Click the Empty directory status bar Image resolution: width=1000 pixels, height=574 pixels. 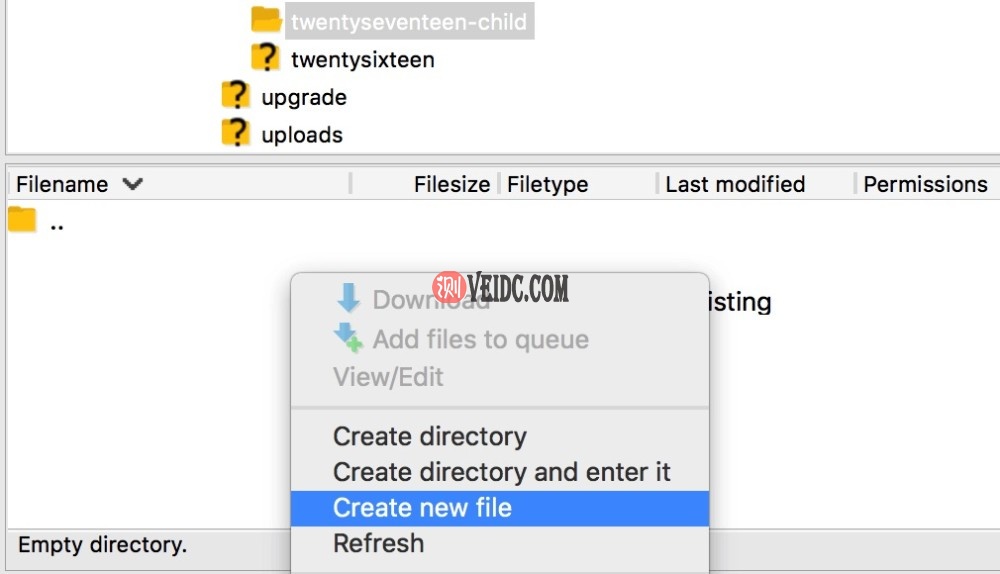pos(102,545)
